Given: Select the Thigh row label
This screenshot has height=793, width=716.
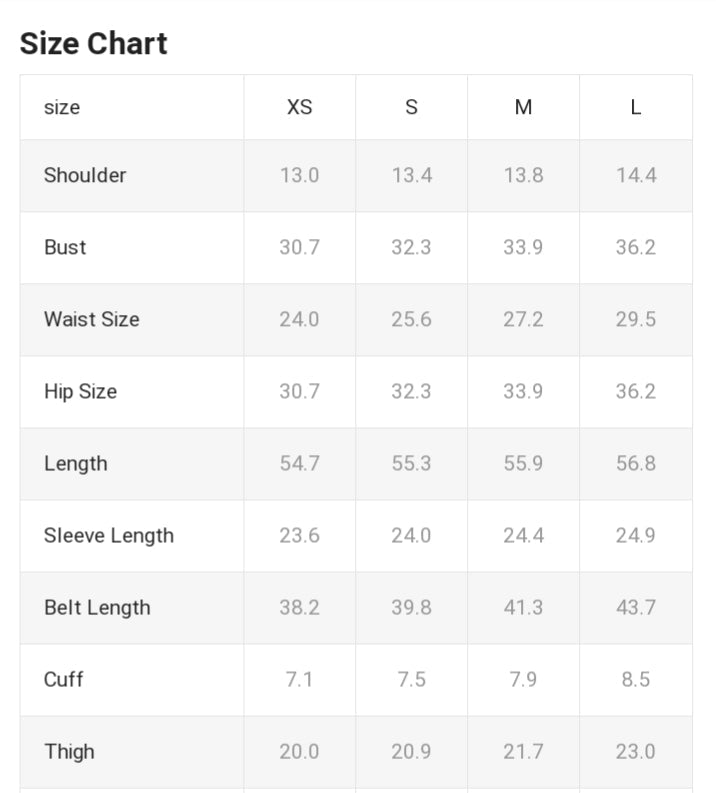Looking at the screenshot, I should coord(69,751).
